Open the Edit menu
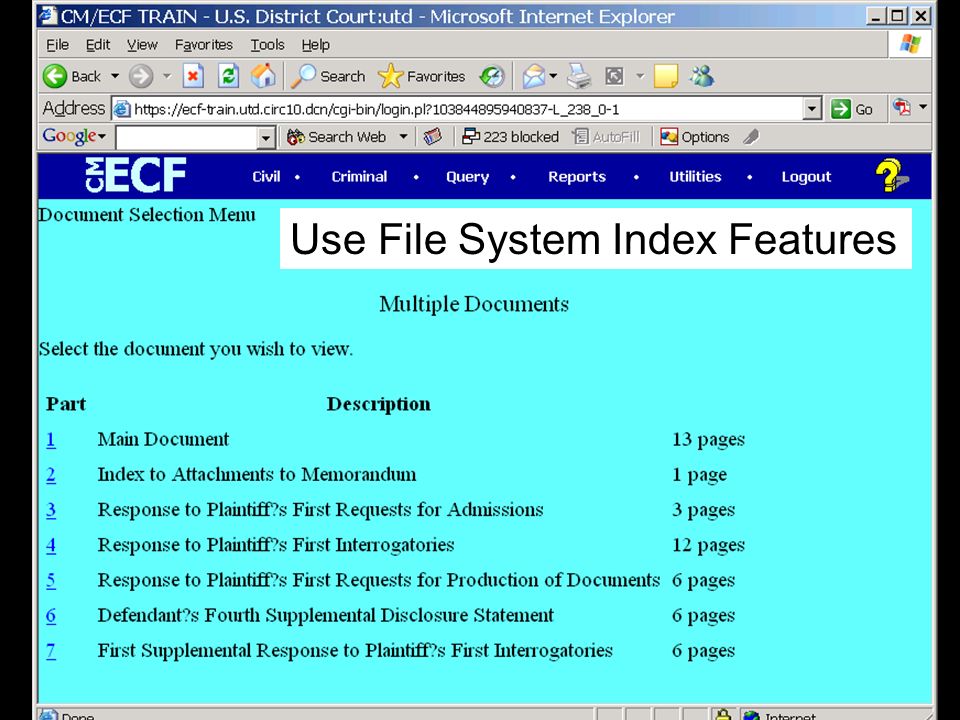This screenshot has width=960, height=720. pyautogui.click(x=97, y=45)
